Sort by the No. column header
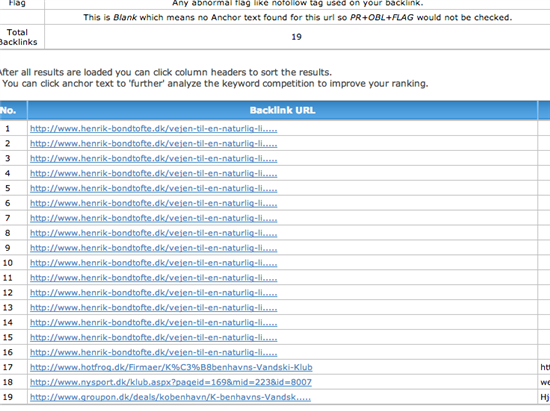 point(8,110)
